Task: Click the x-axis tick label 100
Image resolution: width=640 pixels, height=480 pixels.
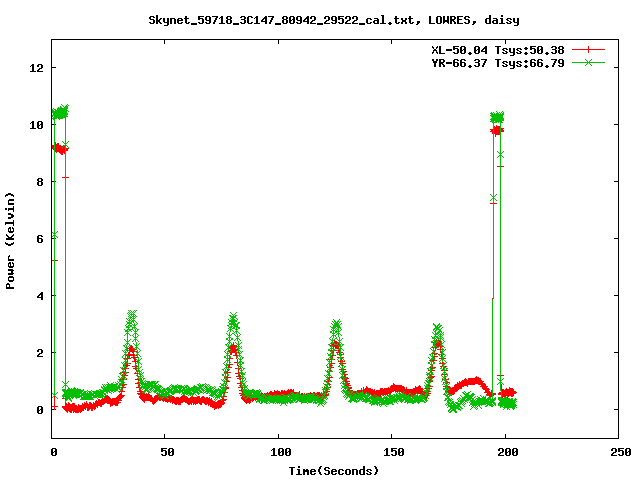Action: (x=281, y=452)
